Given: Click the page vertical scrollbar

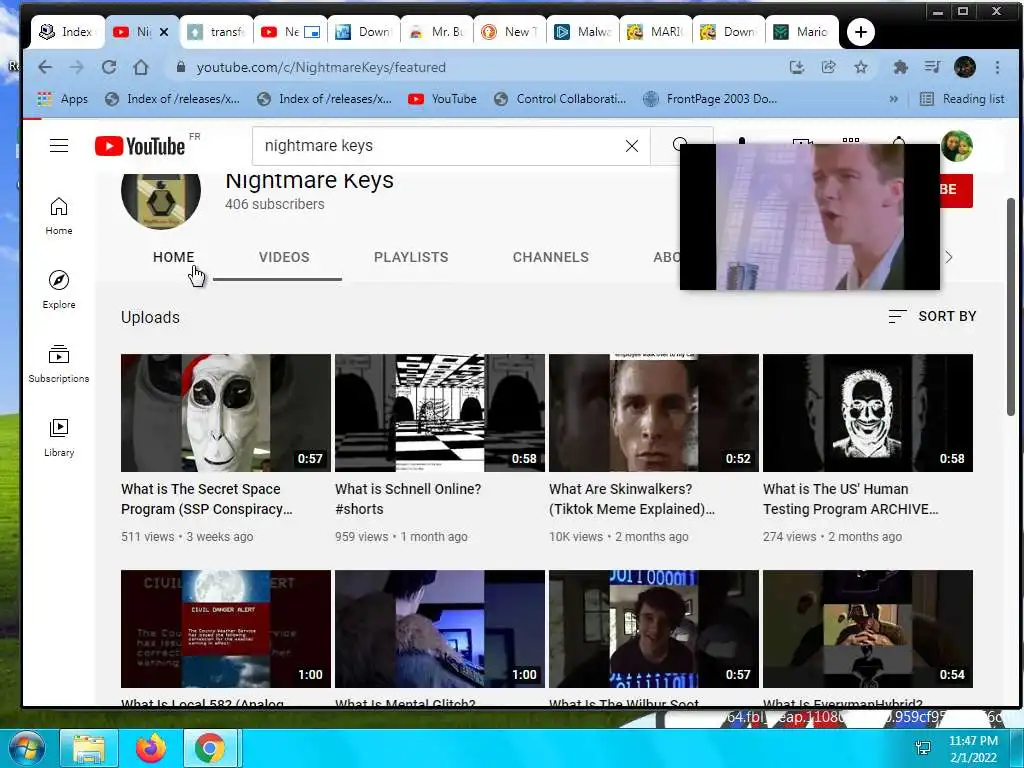Looking at the screenshot, I should [x=1010, y=307].
